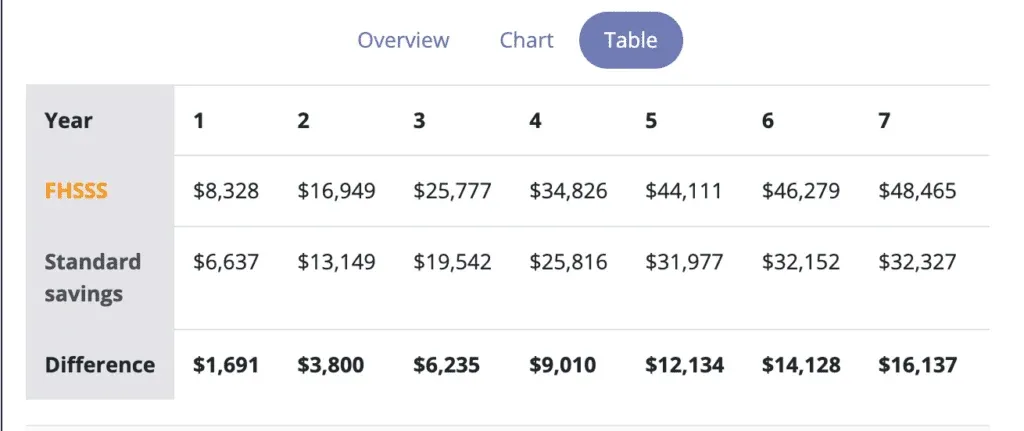Viewport: 1024px width, 431px height.
Task: Click Difference value $9,010
Action: (x=563, y=365)
